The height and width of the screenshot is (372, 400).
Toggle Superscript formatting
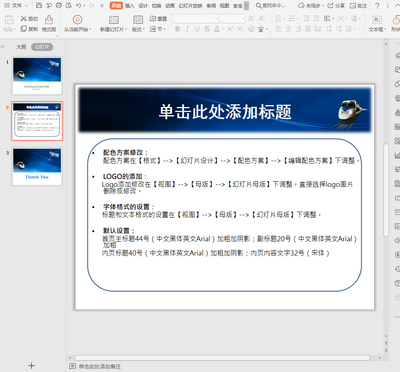point(230,29)
